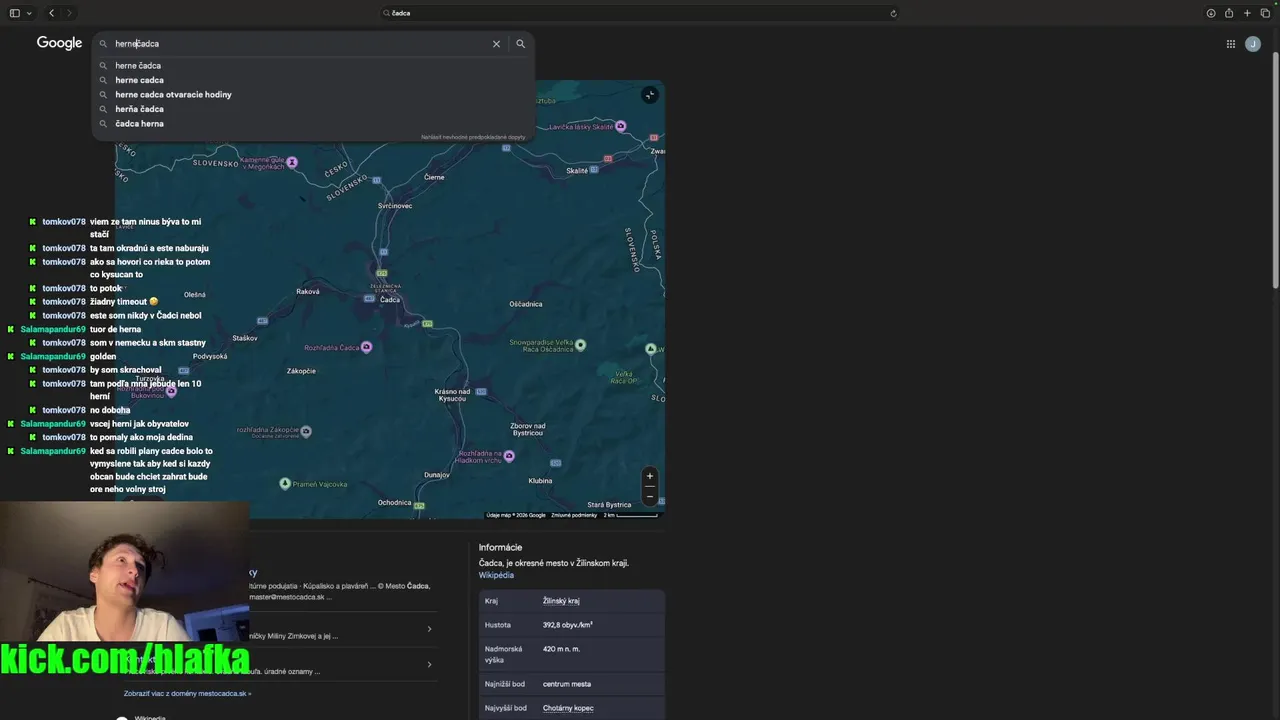
Task: Click the Safari address bar showing čadca
Action: [x=640, y=13]
